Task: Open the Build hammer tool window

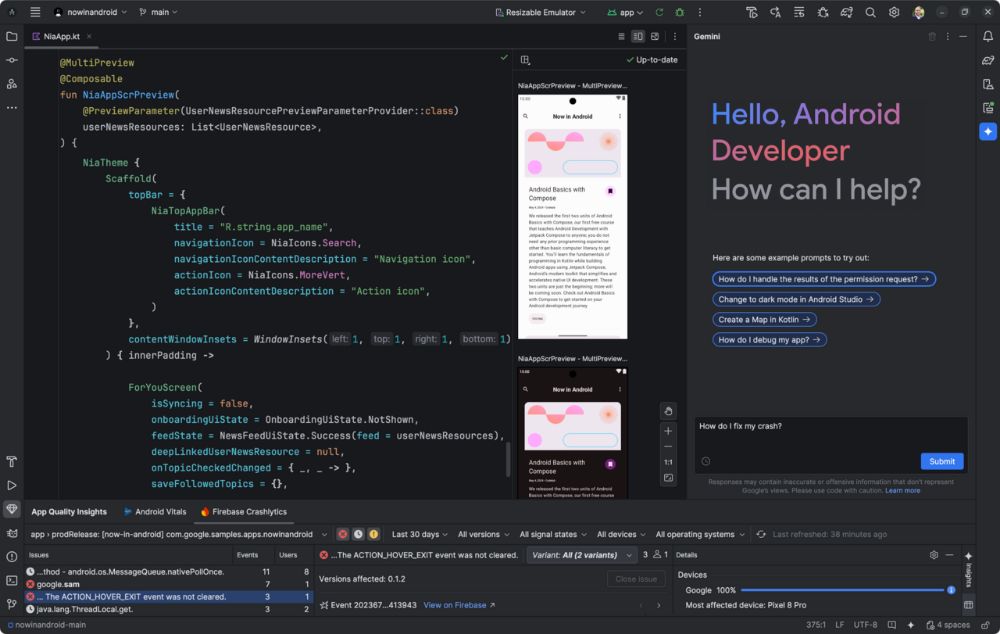Action: (x=11, y=461)
